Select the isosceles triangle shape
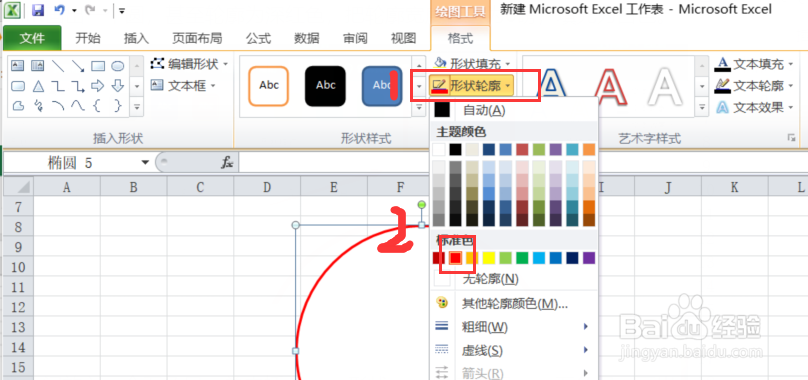Viewport: 808px width, 380px height. (38, 86)
